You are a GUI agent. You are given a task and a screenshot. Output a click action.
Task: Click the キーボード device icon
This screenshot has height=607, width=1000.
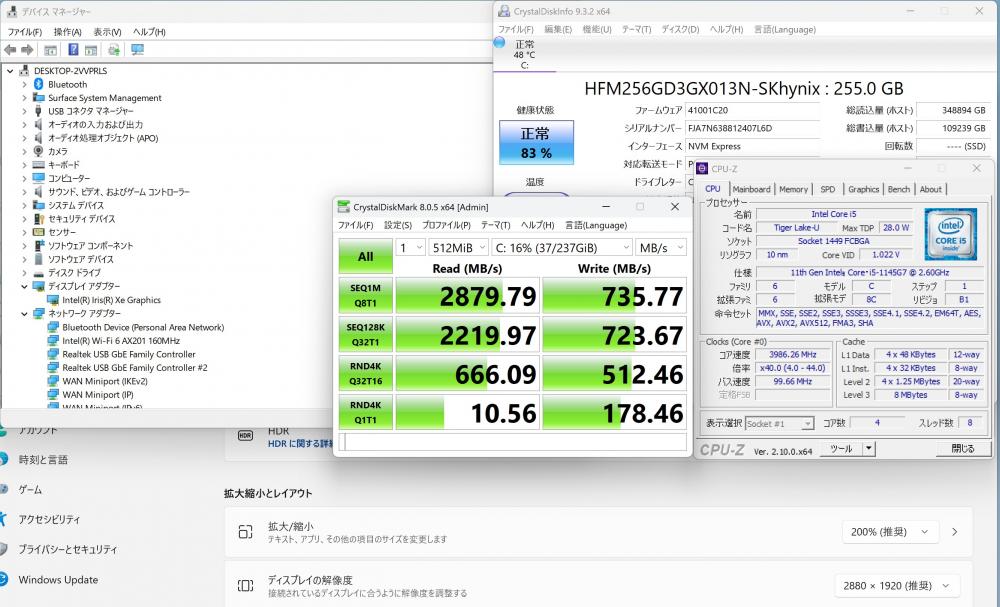coord(38,165)
